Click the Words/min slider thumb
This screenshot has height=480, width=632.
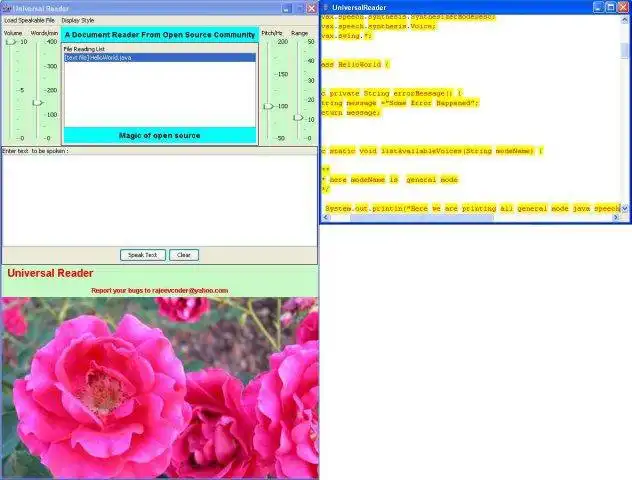tap(37, 103)
